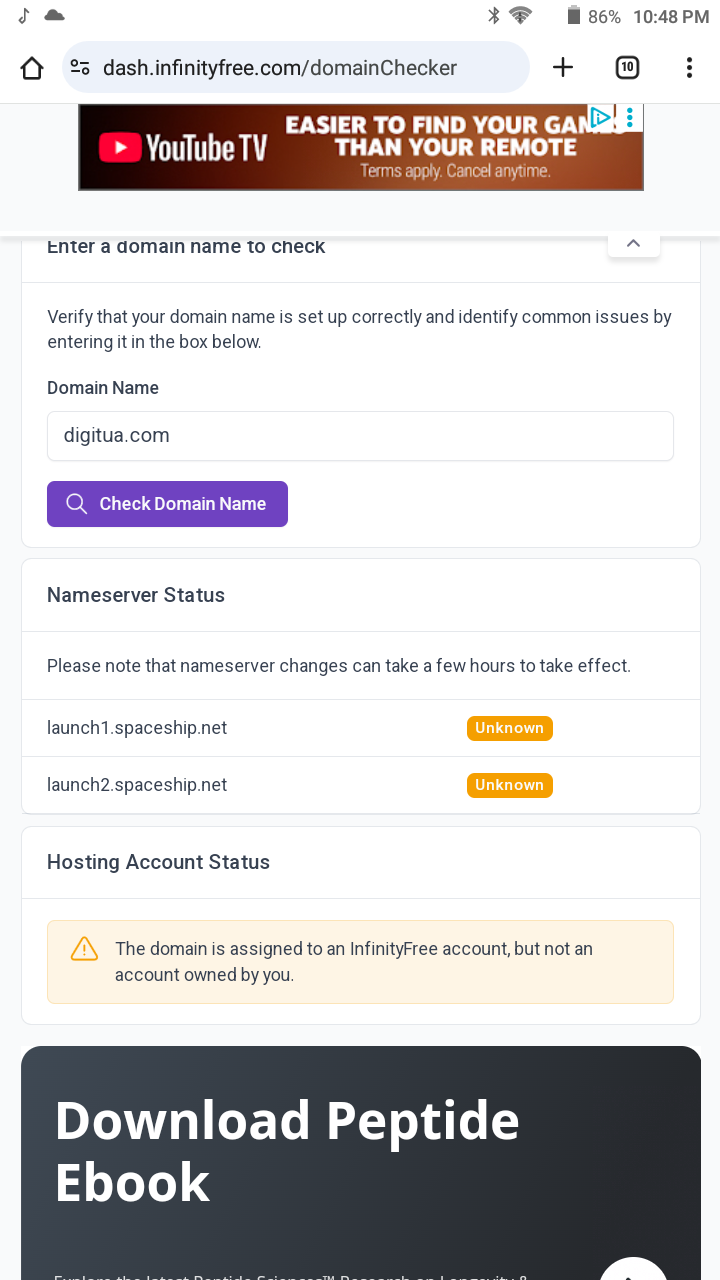Viewport: 720px width, 1280px height.
Task: Open ad options dots on the banner
Action: tap(629, 117)
